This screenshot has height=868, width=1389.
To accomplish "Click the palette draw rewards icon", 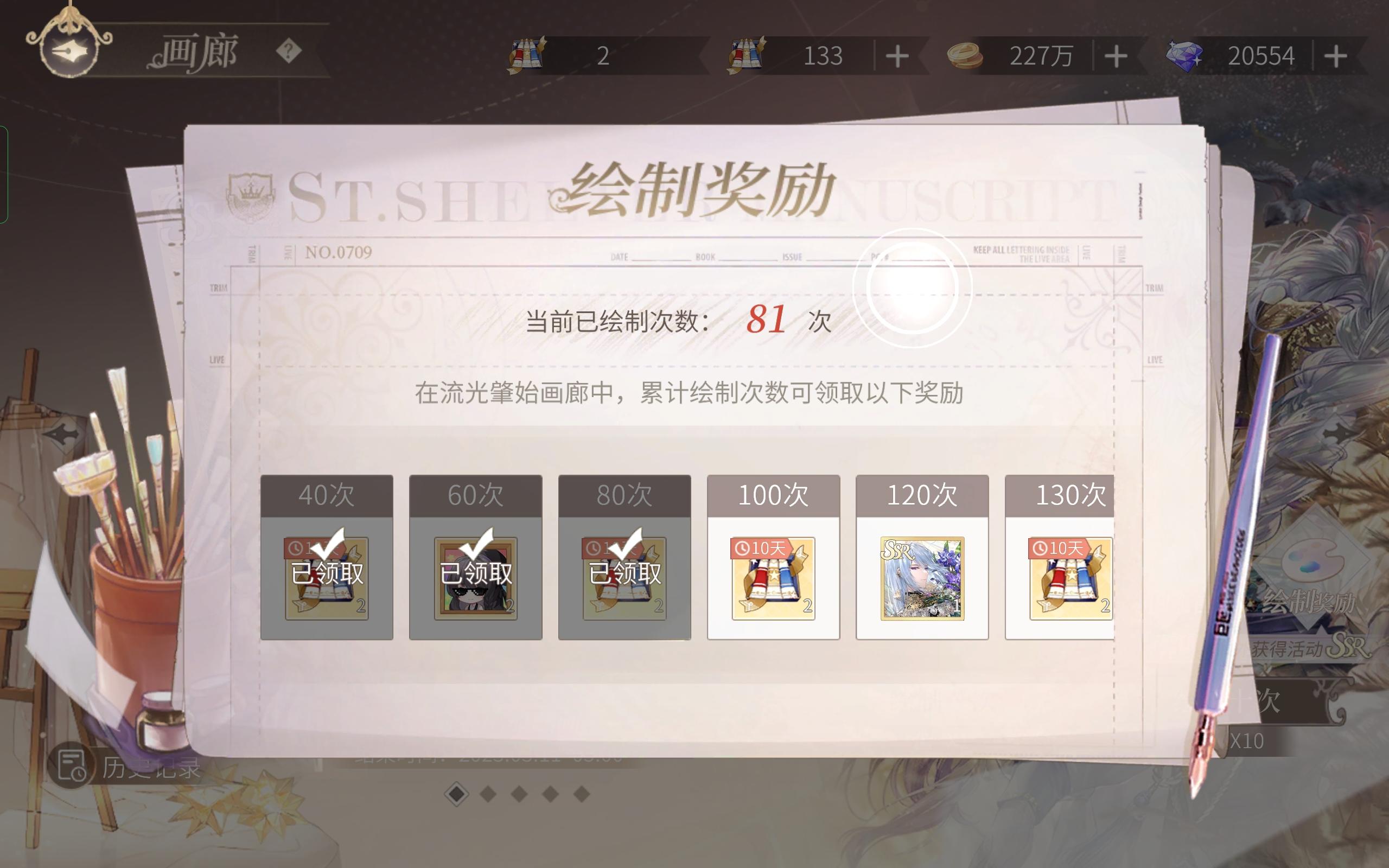I will tap(1309, 561).
